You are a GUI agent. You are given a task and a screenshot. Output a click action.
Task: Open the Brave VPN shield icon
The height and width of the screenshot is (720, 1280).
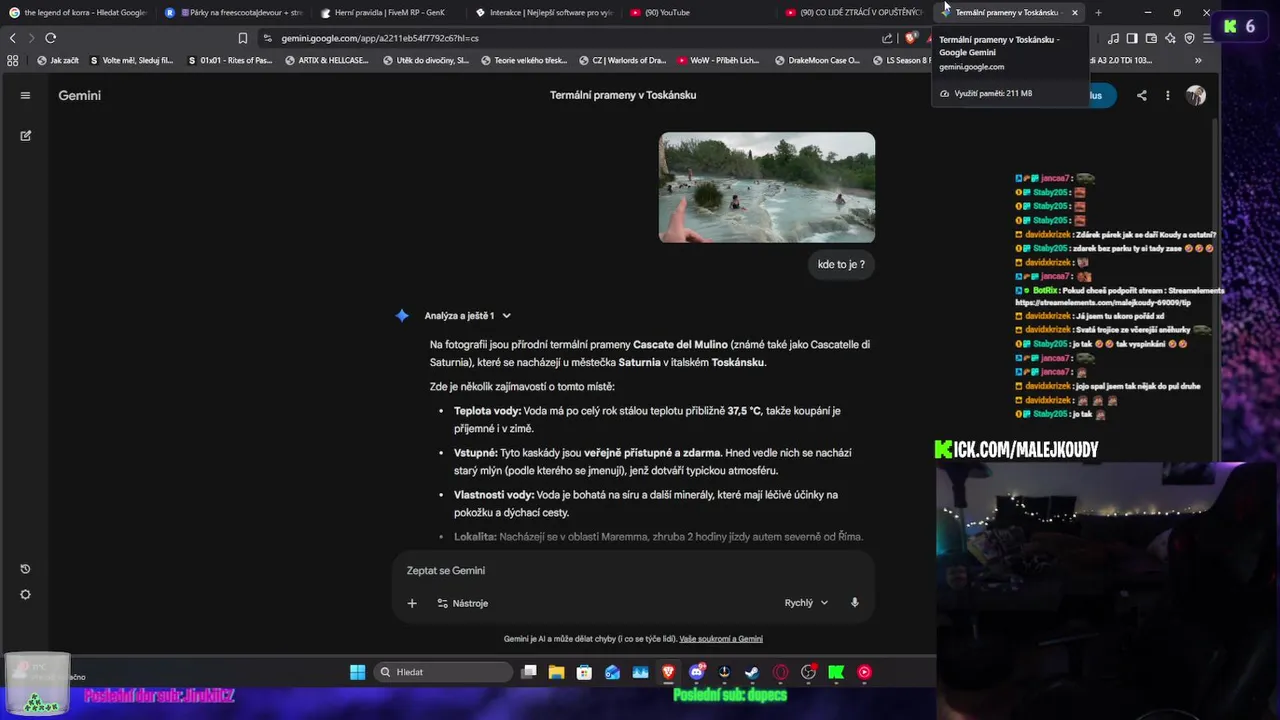click(1189, 38)
